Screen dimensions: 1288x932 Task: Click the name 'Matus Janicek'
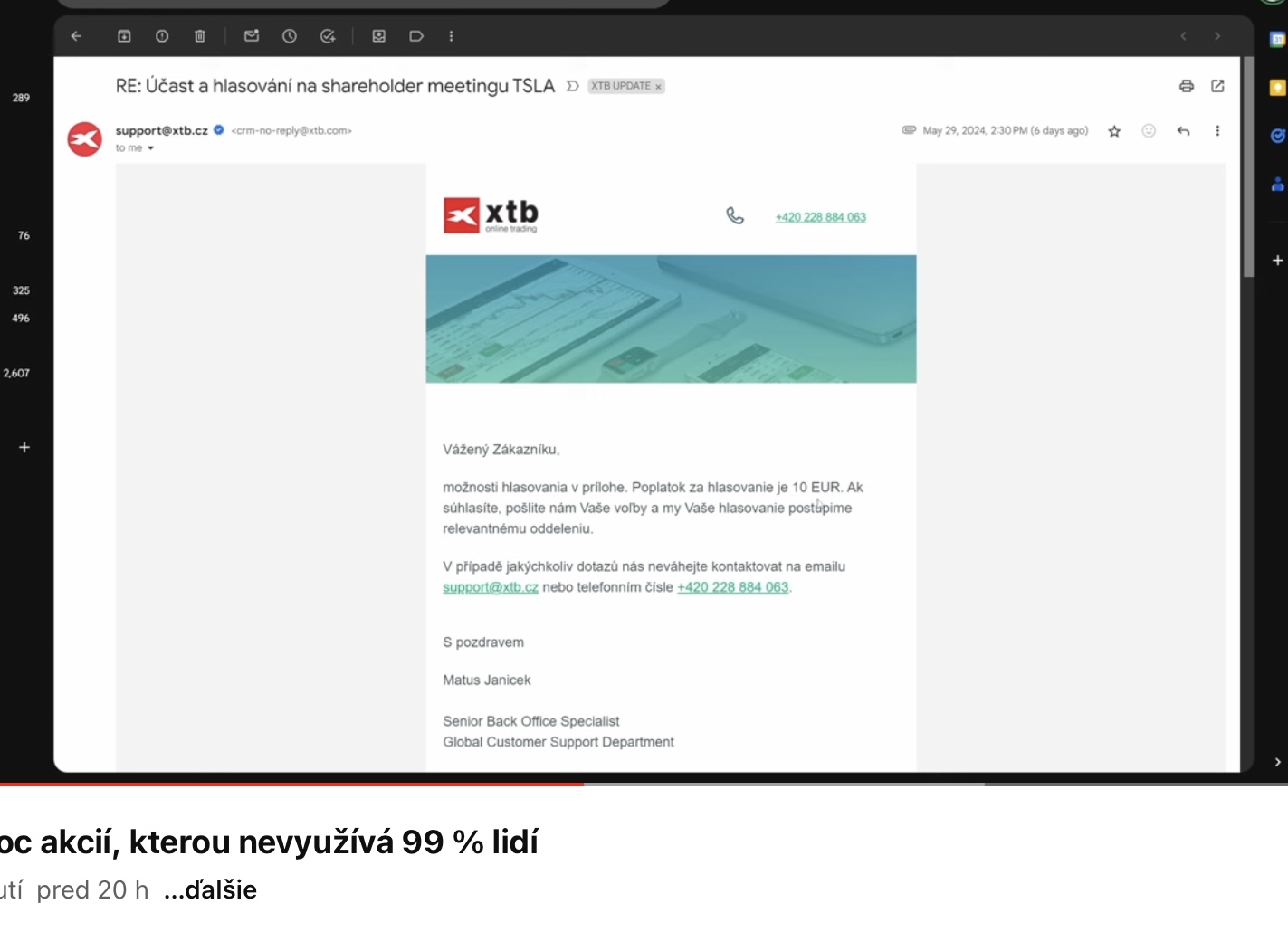(487, 680)
